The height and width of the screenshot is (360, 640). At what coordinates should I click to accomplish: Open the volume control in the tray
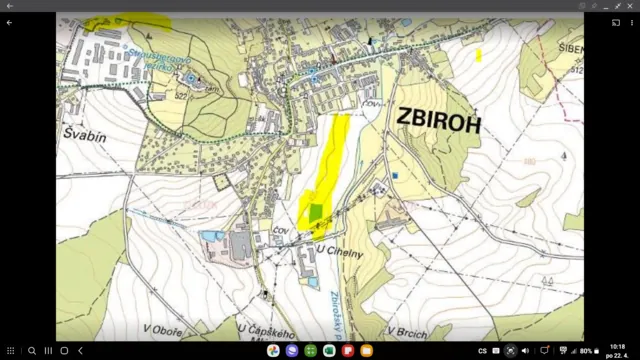click(x=526, y=351)
